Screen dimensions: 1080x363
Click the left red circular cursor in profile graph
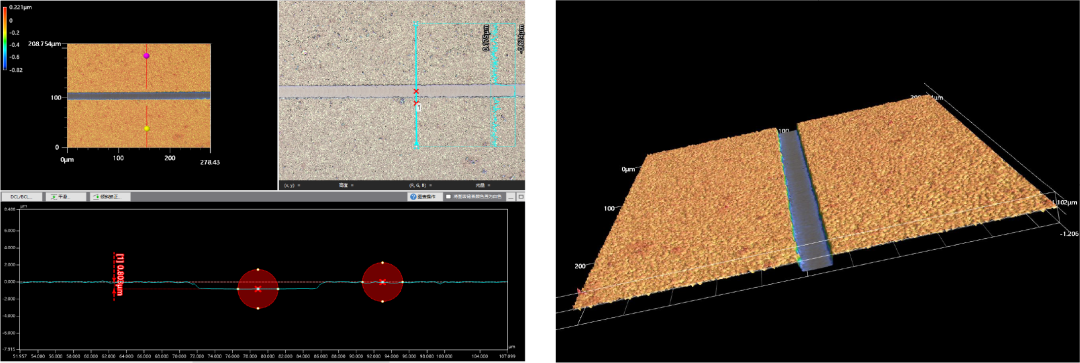pyautogui.click(x=258, y=289)
